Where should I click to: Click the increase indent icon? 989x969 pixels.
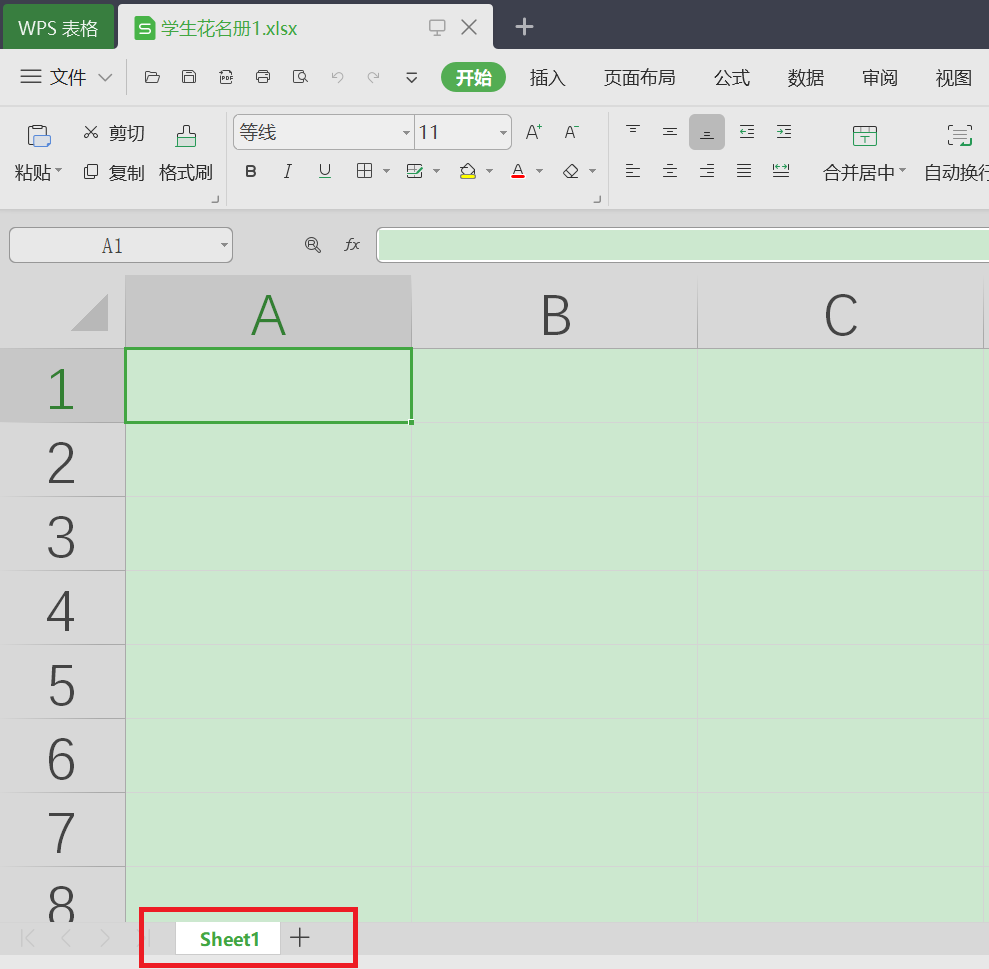pos(784,132)
